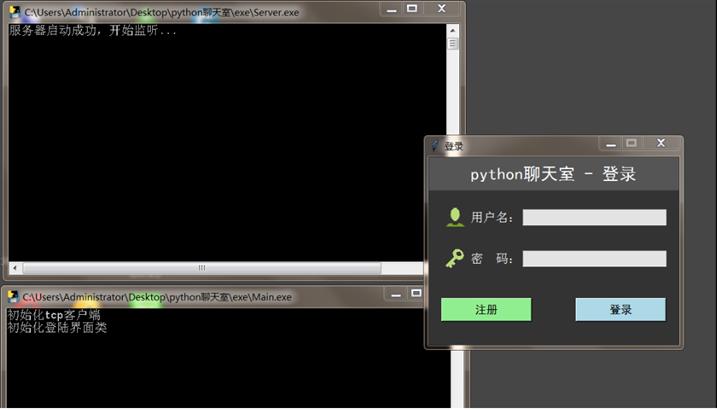Screen dimensions: 717x410
Task: Maximize the Main.exe console window
Action: point(416,293)
